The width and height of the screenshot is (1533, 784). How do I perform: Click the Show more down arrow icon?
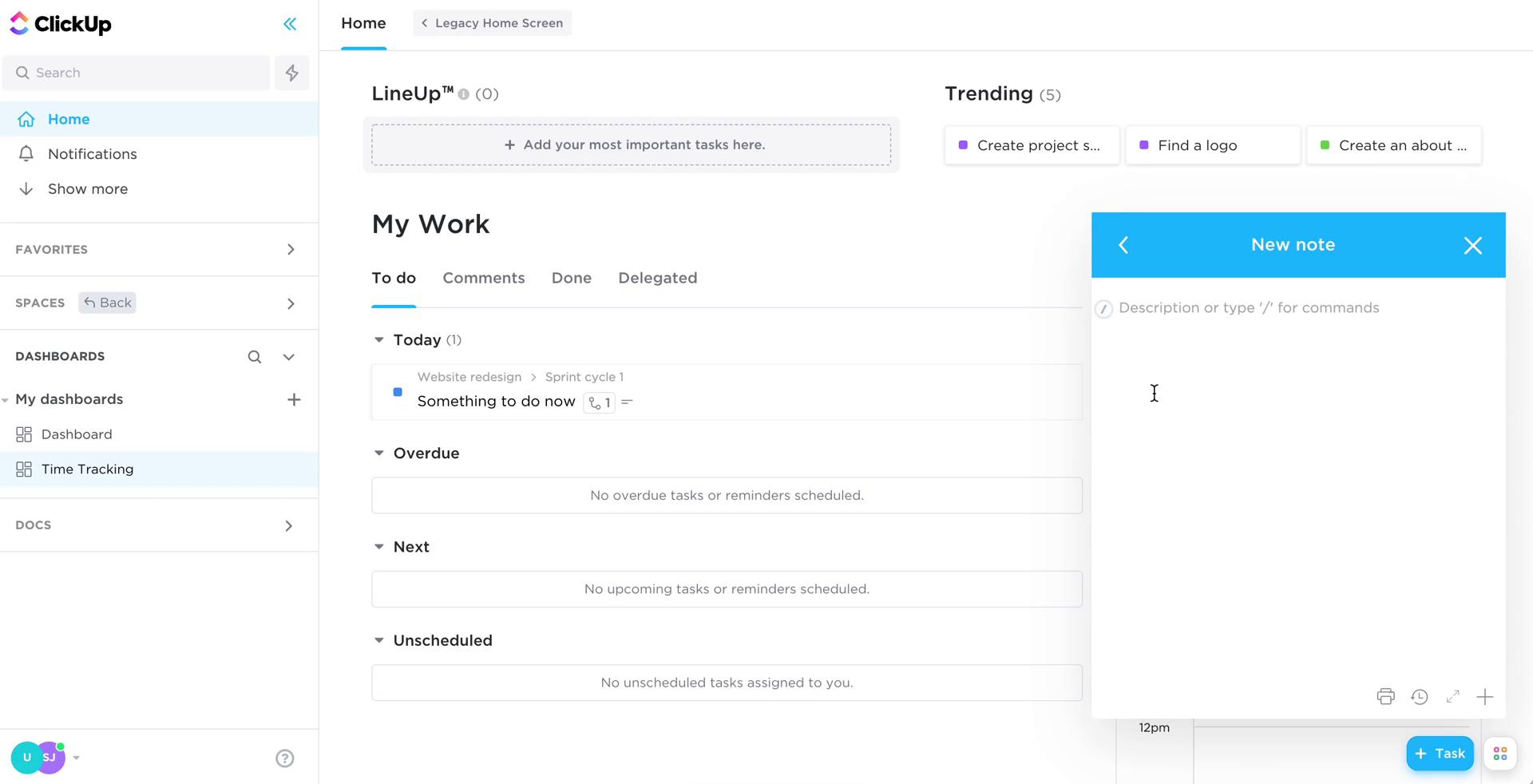pyautogui.click(x=26, y=188)
